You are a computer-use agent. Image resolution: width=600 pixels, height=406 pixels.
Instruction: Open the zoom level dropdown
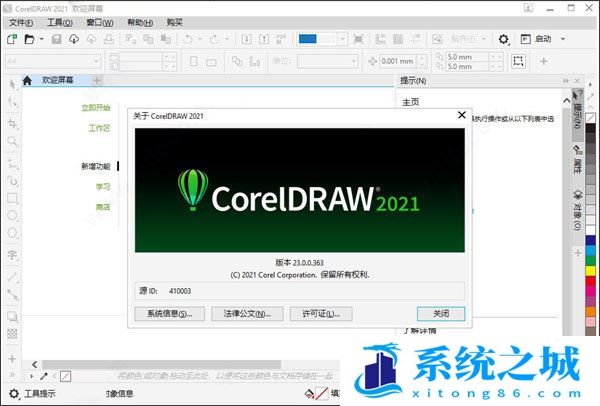pos(342,39)
